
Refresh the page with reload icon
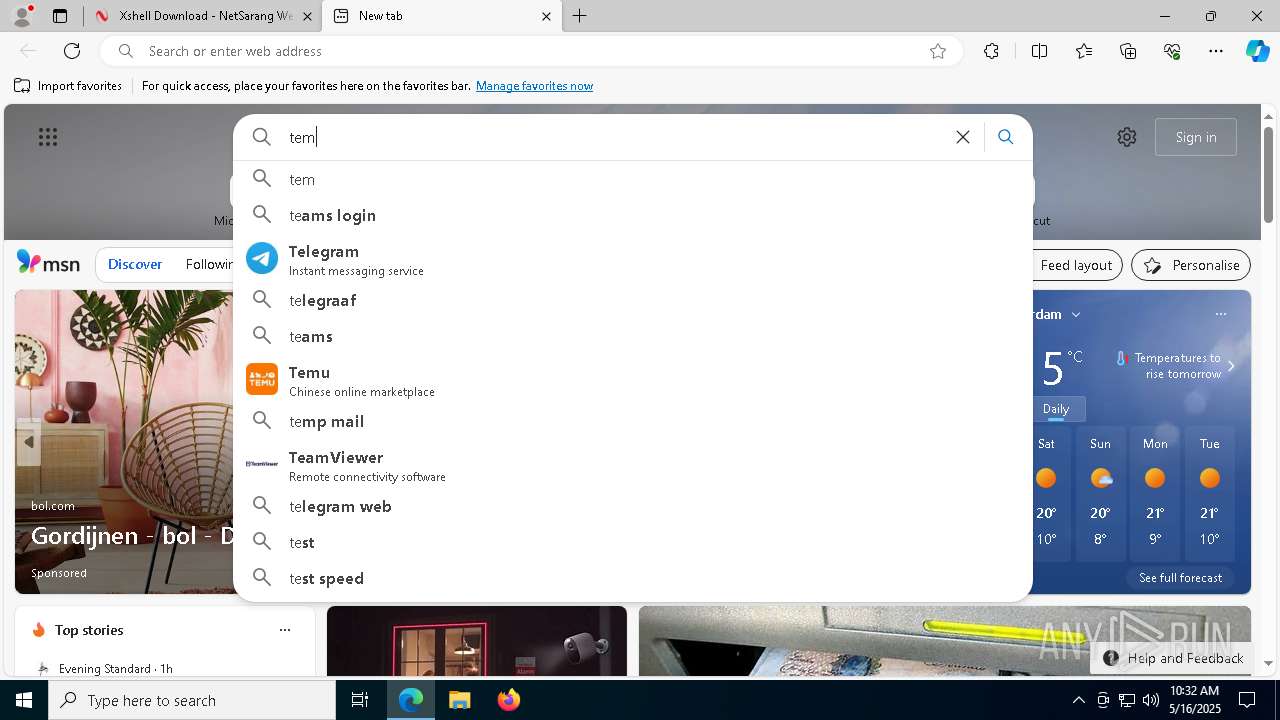[72, 51]
